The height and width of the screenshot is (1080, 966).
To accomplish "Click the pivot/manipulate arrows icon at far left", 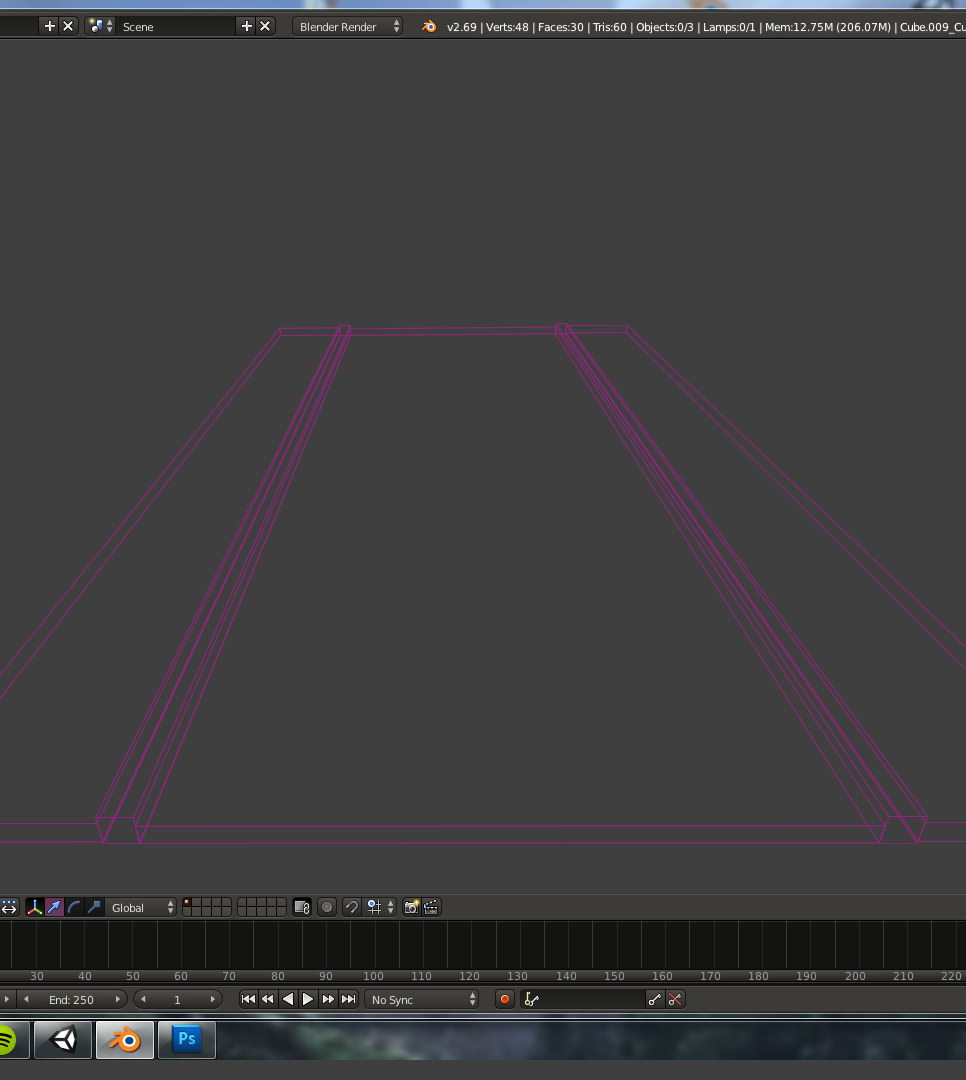I will click(x=8, y=907).
